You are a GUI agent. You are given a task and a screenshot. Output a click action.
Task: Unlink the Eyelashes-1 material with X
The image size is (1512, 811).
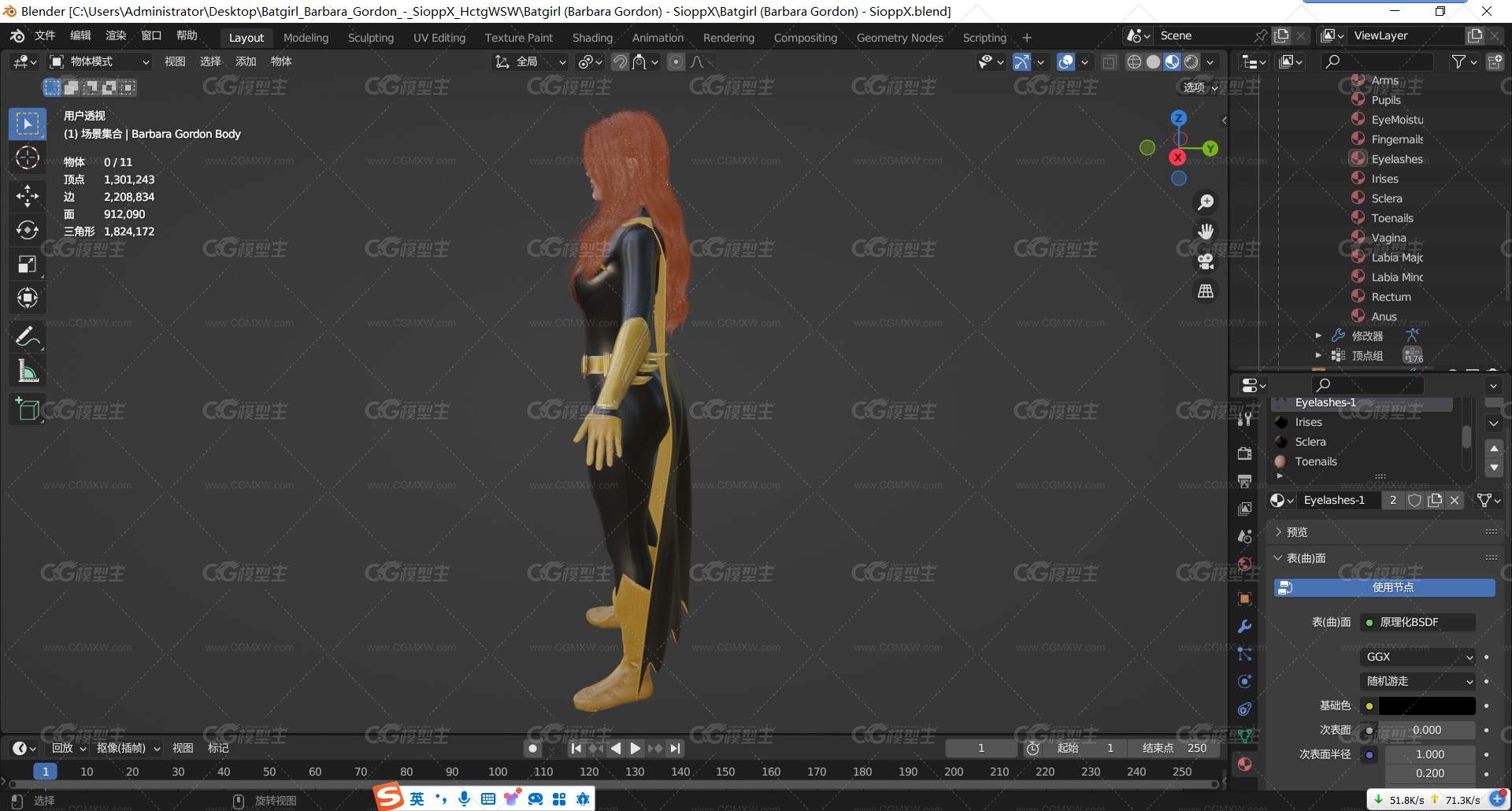pyautogui.click(x=1455, y=501)
